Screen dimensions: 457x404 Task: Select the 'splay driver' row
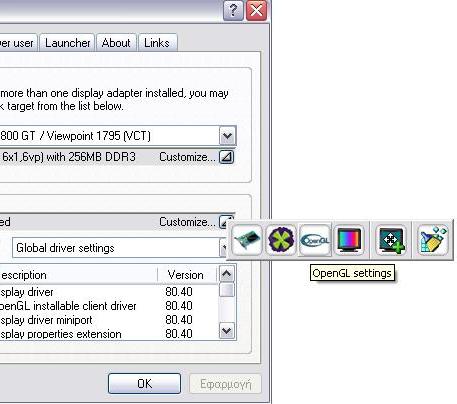click(x=108, y=292)
